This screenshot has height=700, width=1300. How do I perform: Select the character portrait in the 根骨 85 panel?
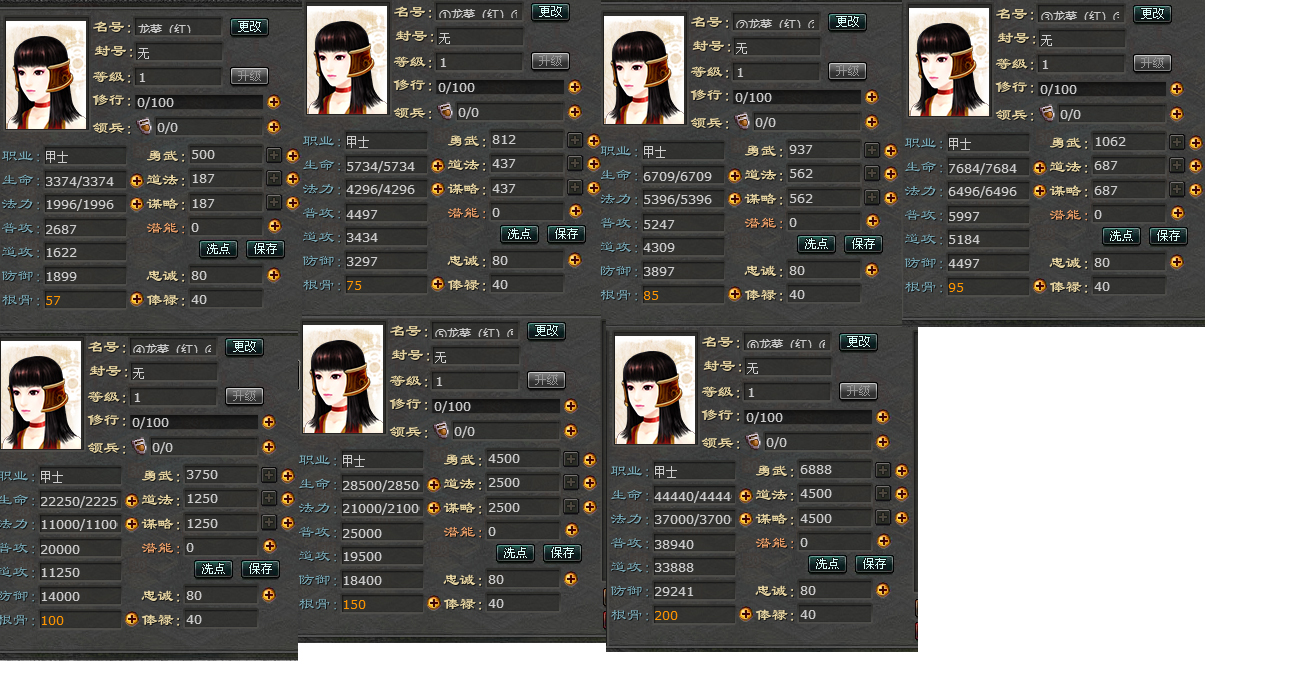644,70
